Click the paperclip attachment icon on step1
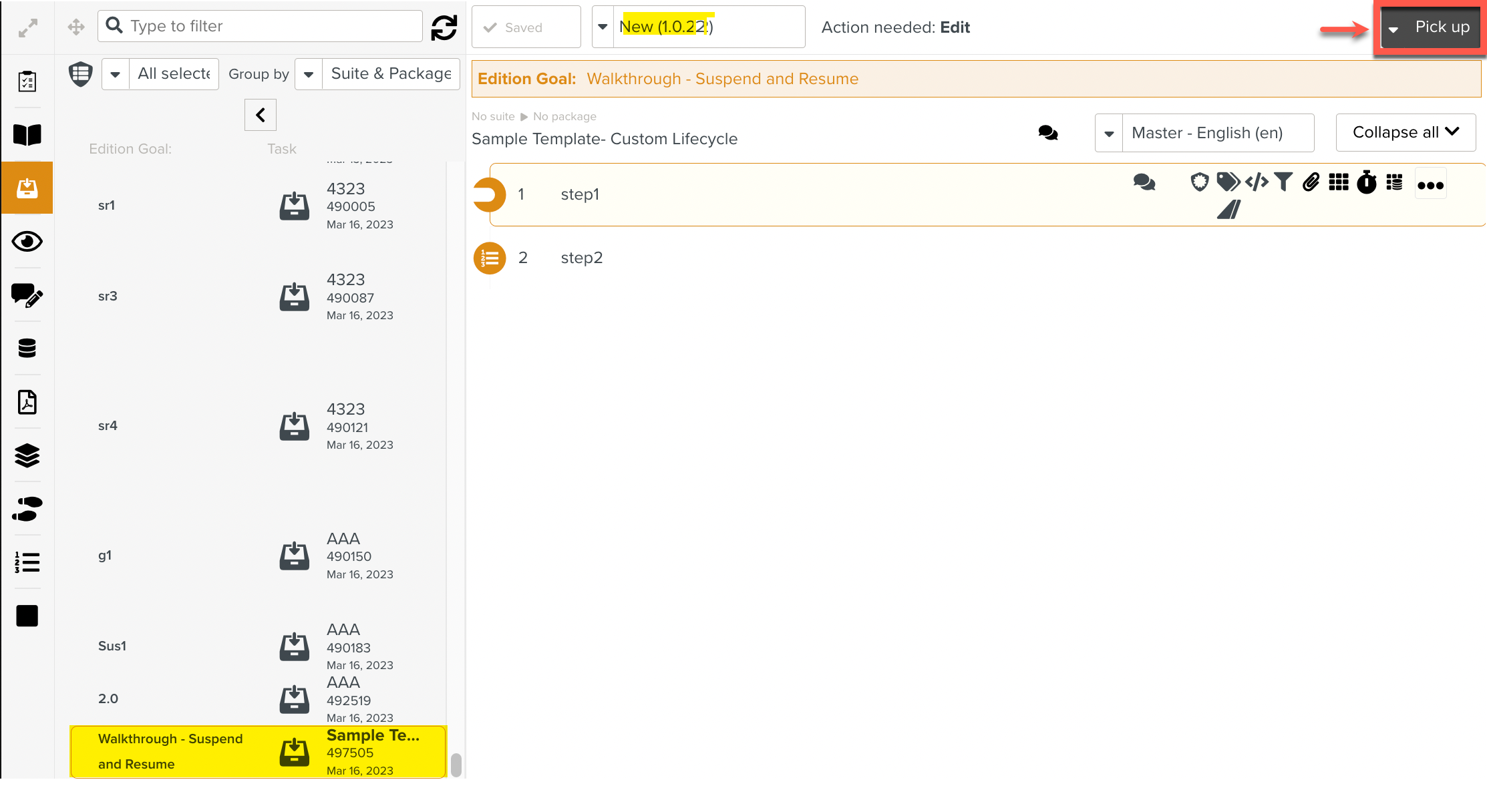 coord(1311,182)
